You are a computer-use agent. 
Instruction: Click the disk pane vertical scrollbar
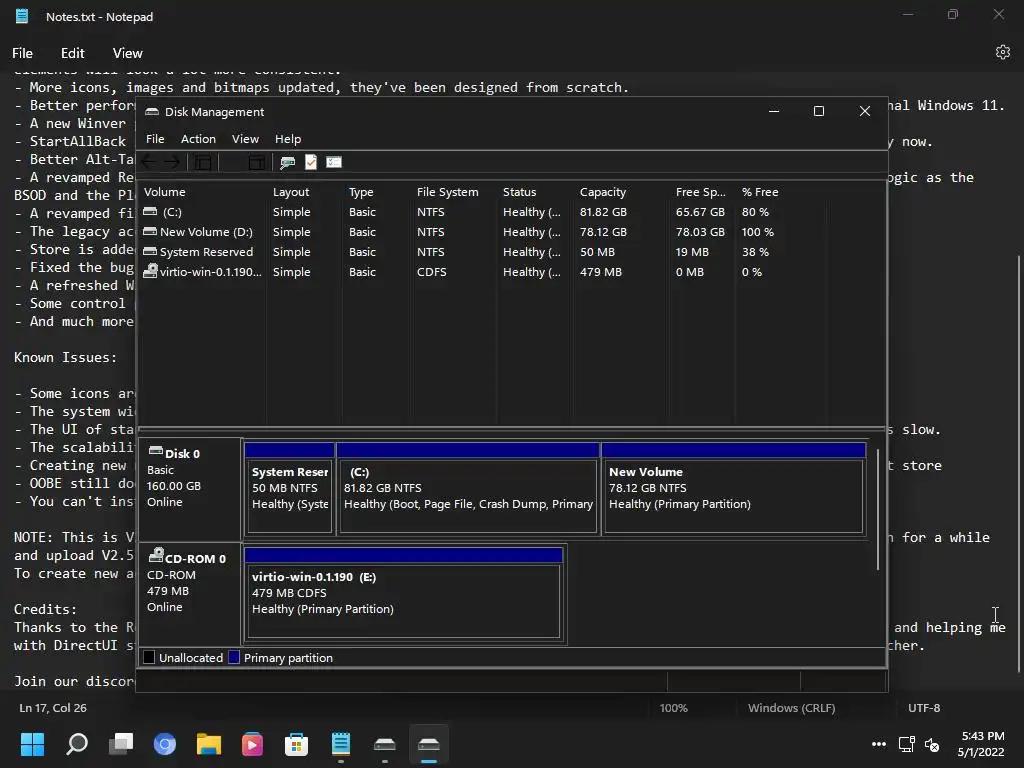pyautogui.click(x=878, y=509)
